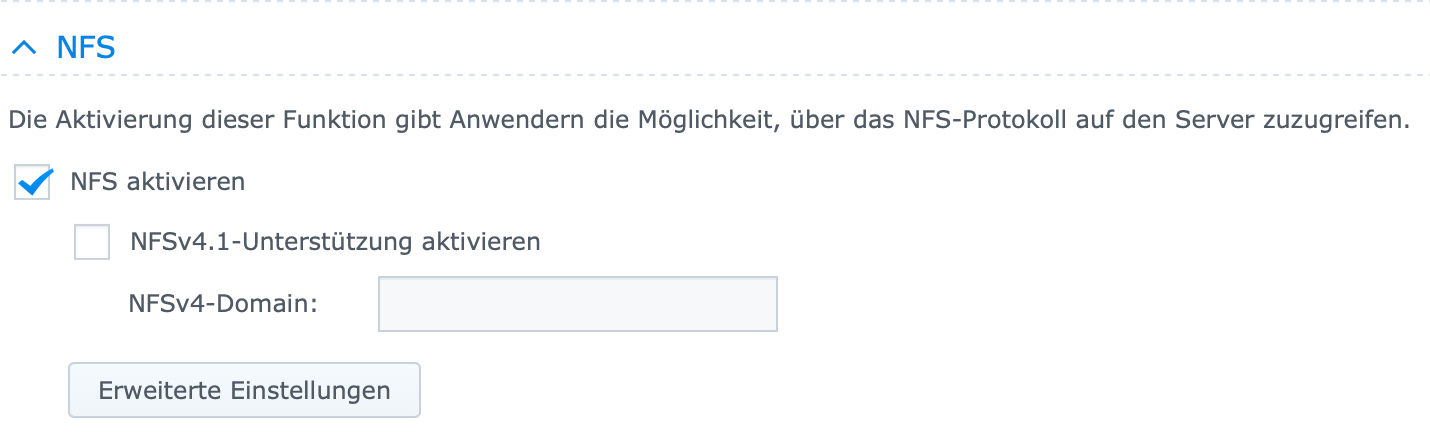Click the "NFSv4-Domain:" field label
This screenshot has height=432, width=1430.
click(x=223, y=303)
